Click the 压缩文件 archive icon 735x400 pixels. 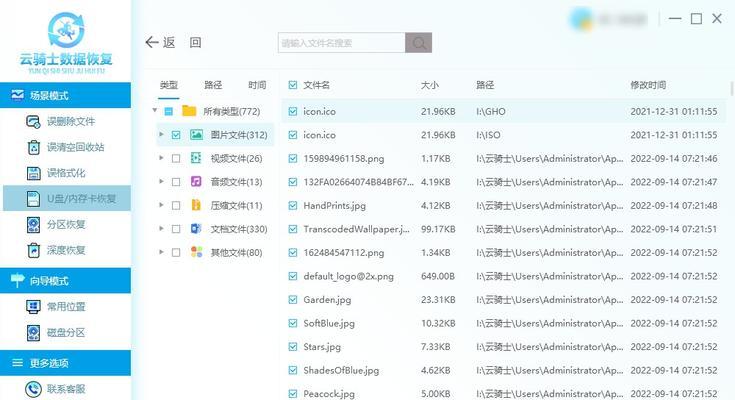pyautogui.click(x=196, y=205)
